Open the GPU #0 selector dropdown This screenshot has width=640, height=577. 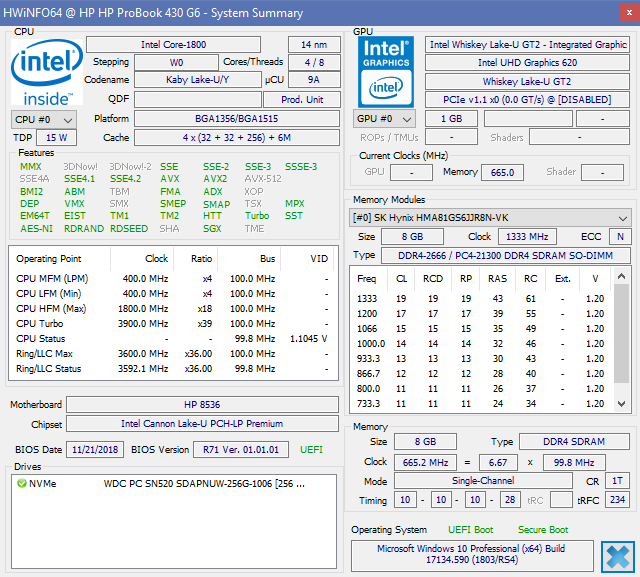coord(384,119)
